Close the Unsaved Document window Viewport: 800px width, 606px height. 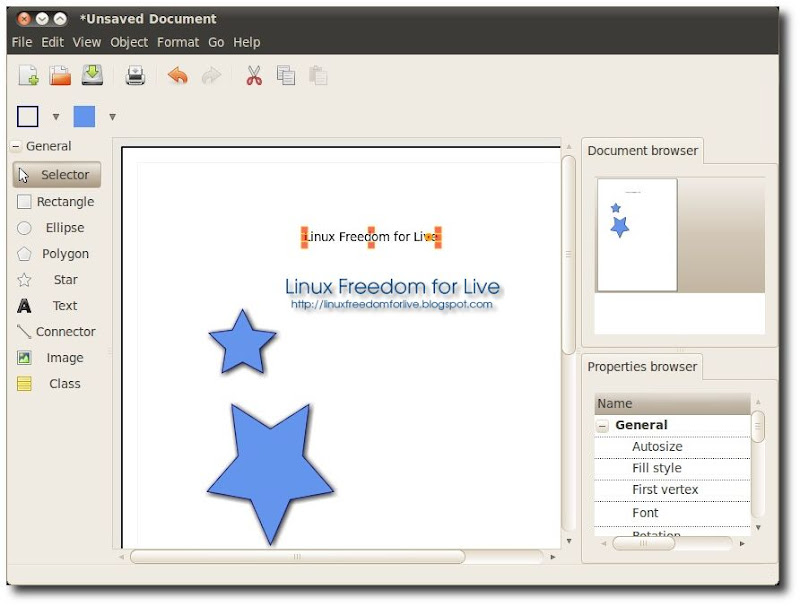[24, 19]
